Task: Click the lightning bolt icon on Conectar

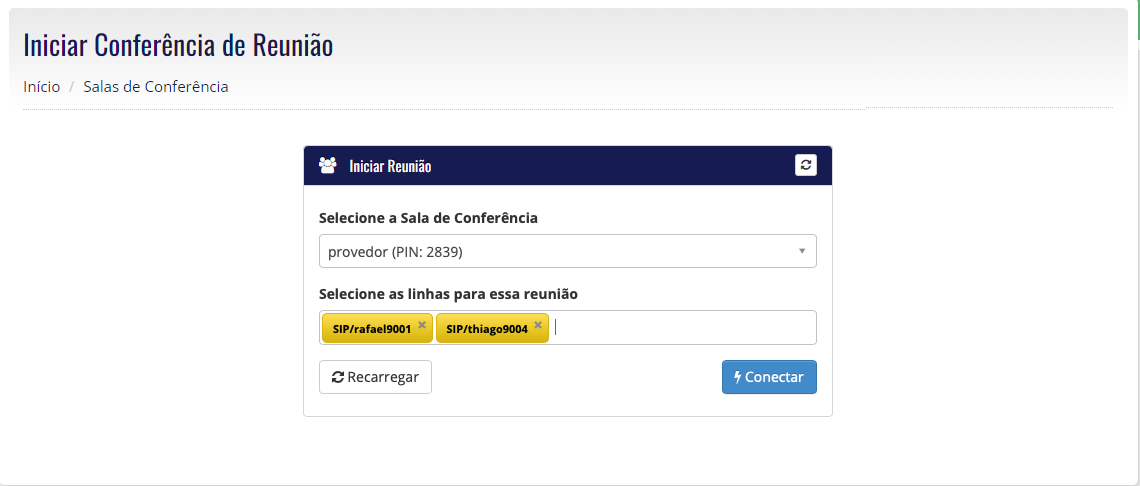Action: (738, 377)
